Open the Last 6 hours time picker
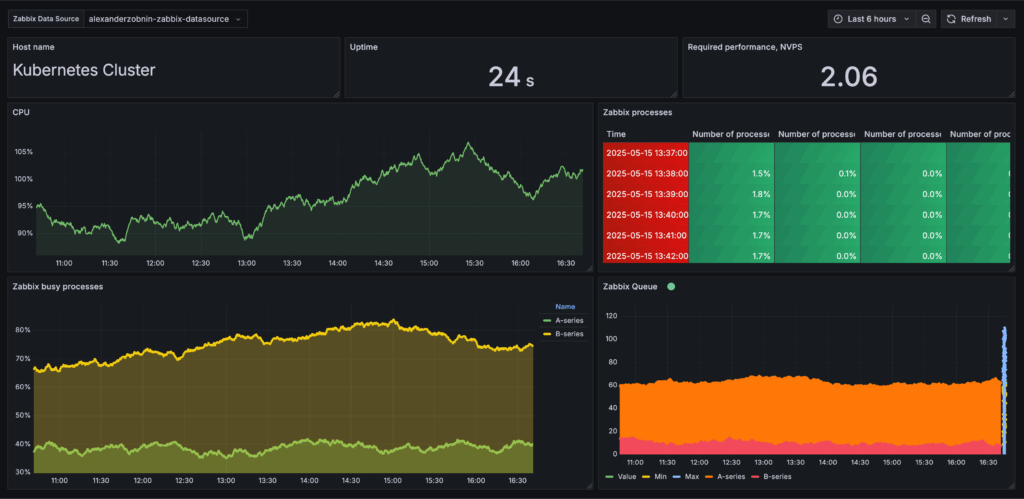Screen dimensions: 1024x499 870,19
